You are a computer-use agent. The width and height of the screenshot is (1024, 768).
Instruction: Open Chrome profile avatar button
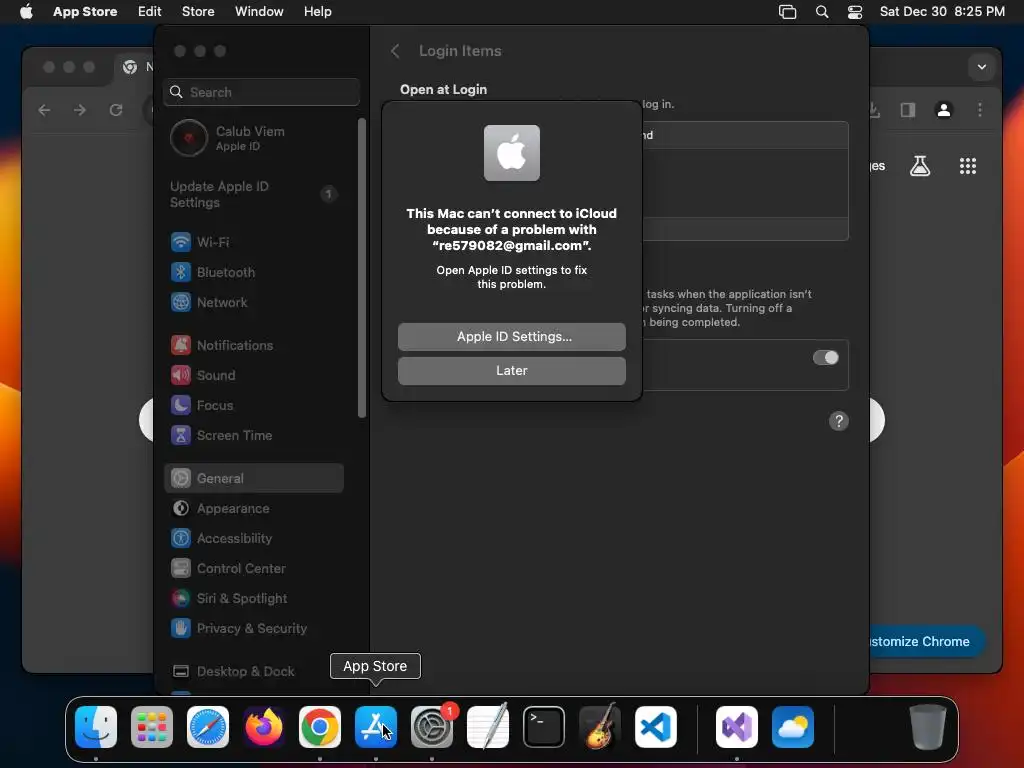tap(944, 110)
